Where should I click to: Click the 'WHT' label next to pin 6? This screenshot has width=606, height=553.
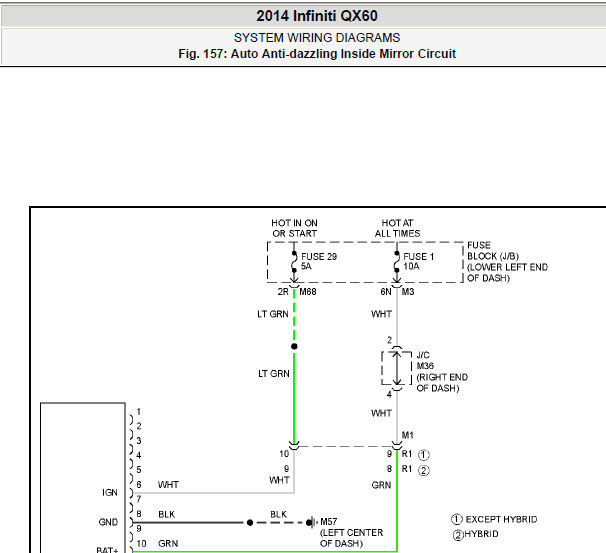click(168, 485)
